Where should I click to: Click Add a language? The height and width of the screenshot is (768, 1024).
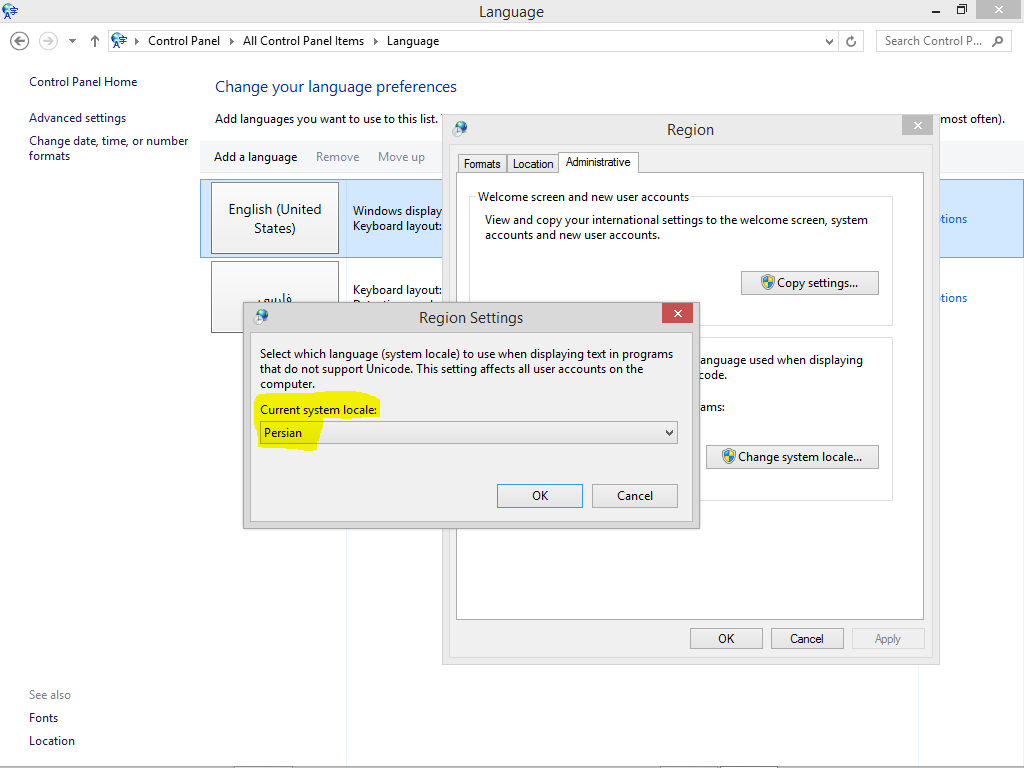coord(255,157)
